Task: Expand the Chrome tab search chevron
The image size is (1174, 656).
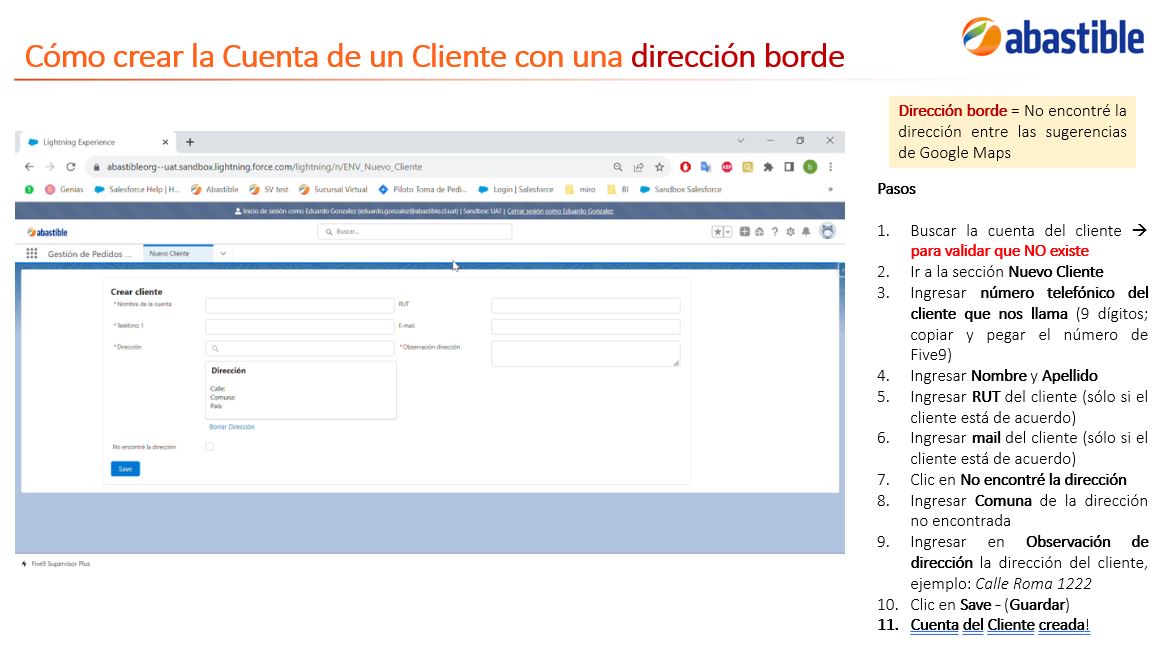Action: (740, 141)
